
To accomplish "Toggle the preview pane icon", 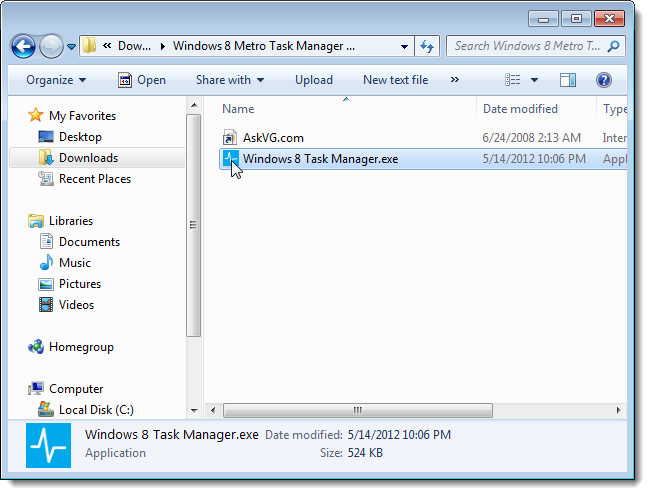I will [568, 80].
